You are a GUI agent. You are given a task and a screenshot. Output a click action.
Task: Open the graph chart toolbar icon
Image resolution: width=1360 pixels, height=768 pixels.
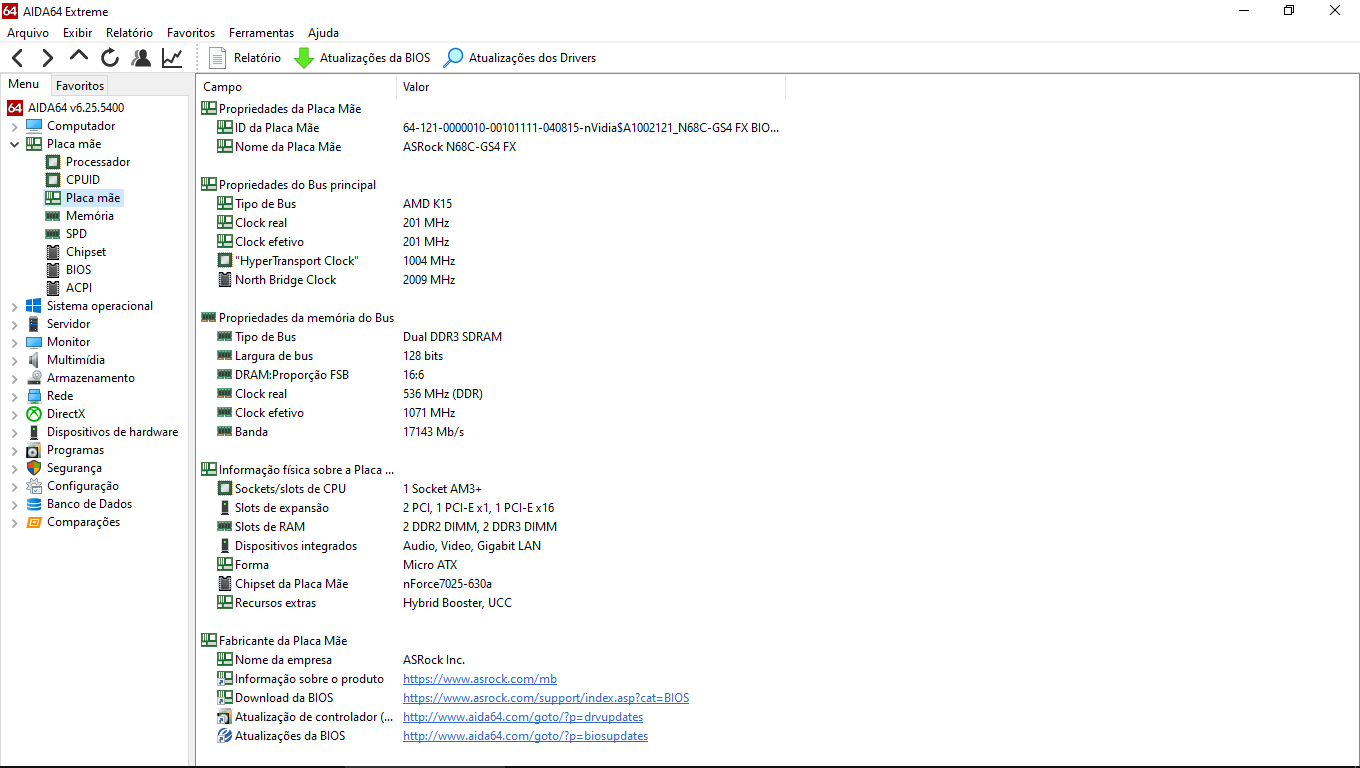click(172, 58)
